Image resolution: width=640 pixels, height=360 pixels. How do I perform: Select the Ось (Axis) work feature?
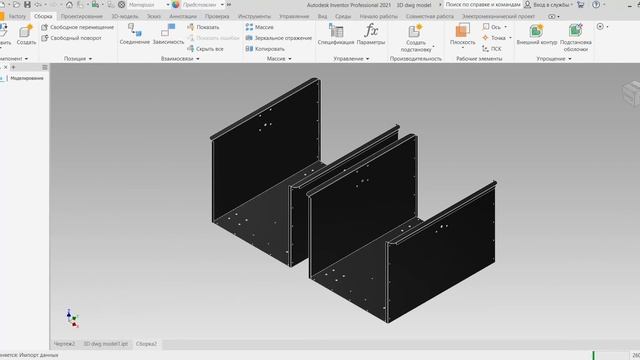(491, 27)
